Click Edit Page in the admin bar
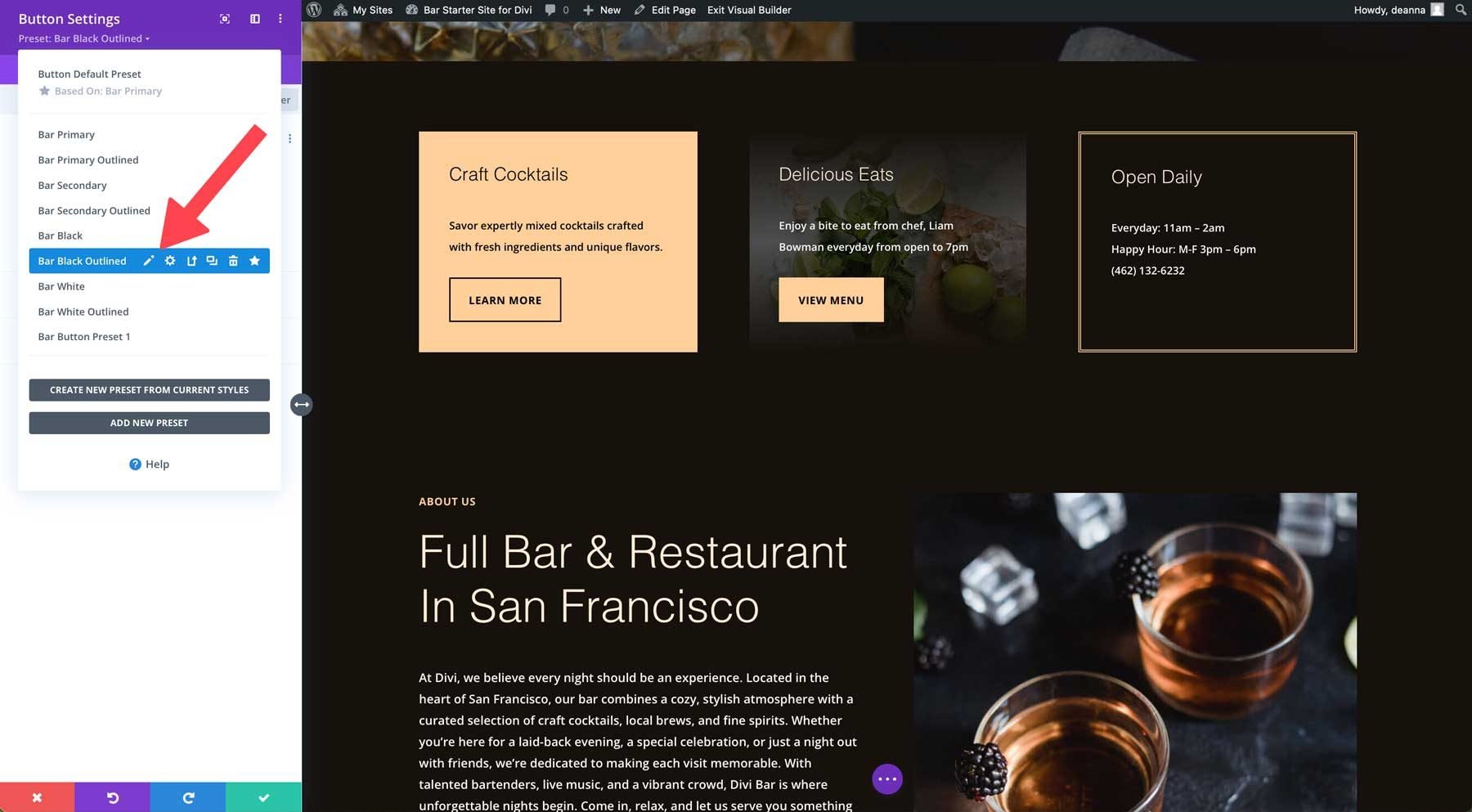The image size is (1472, 812). coord(665,10)
